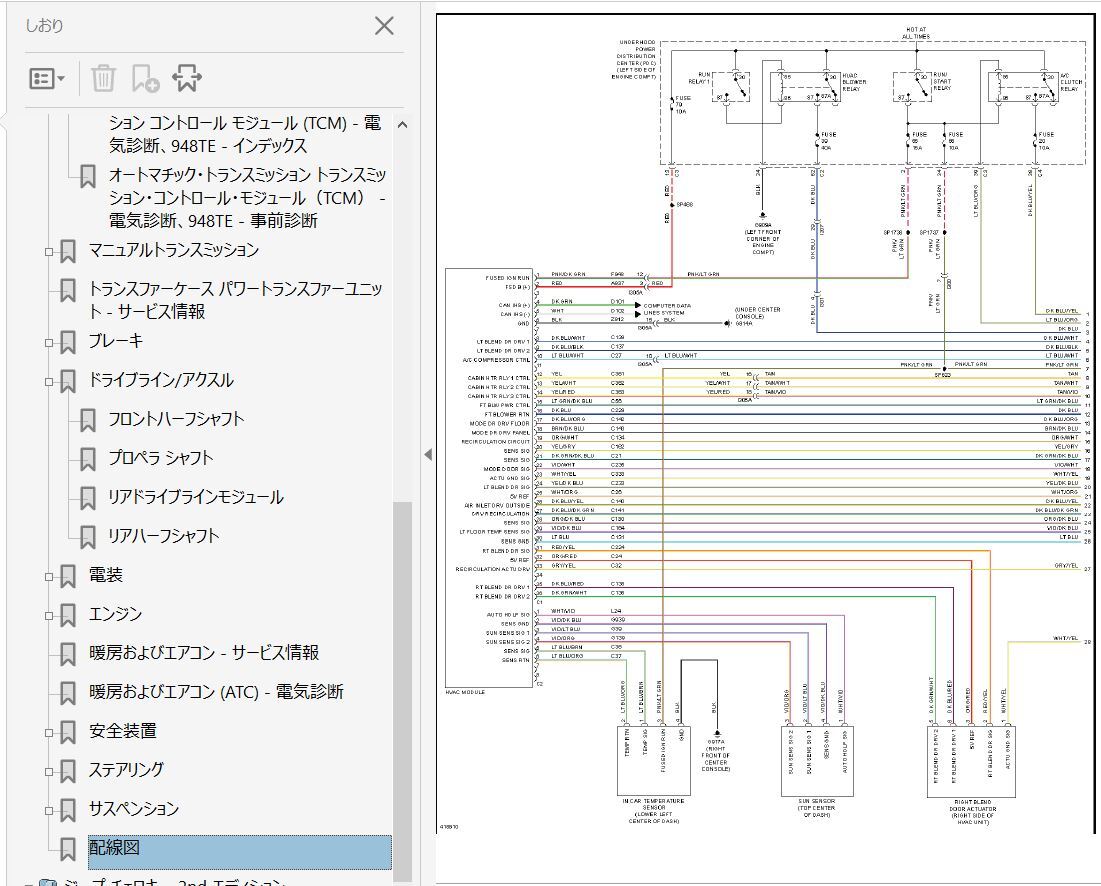Open the bookmark options menu dropdown
The height and width of the screenshot is (886, 1101).
47,78
